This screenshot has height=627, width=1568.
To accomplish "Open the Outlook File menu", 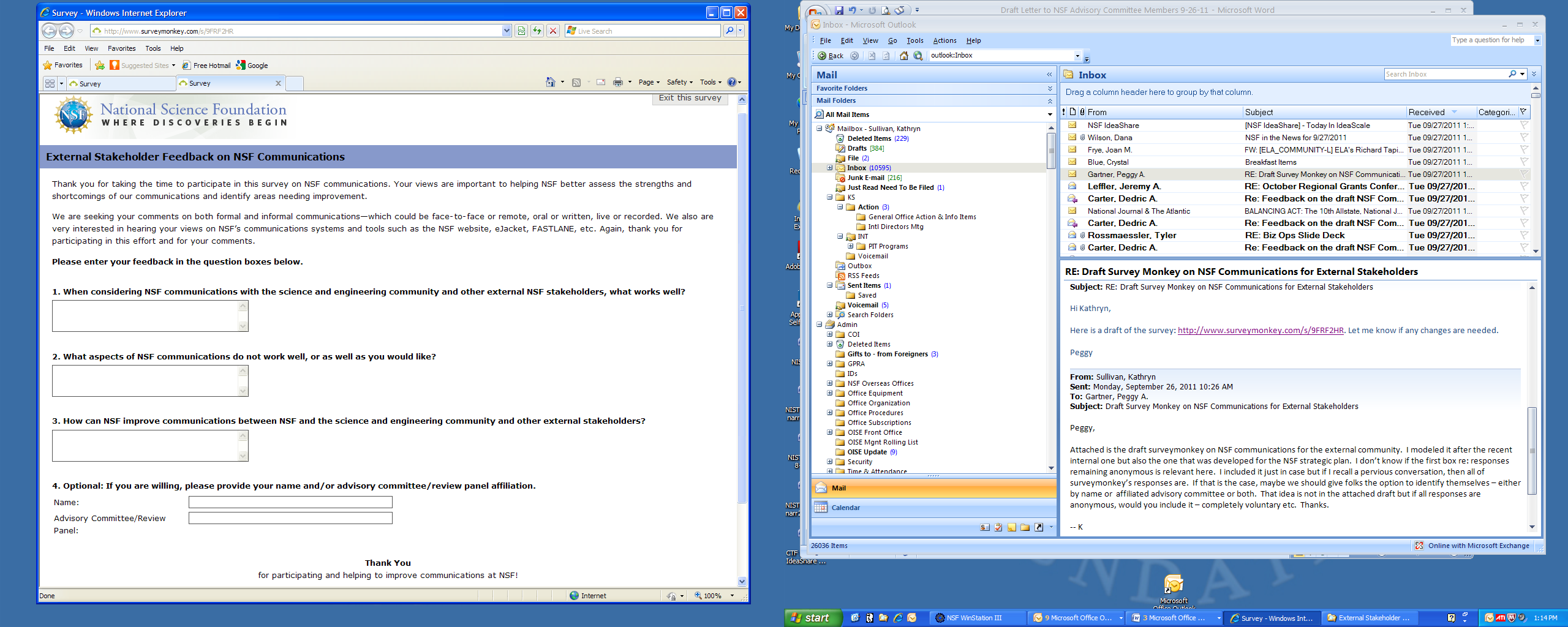I will [826, 41].
